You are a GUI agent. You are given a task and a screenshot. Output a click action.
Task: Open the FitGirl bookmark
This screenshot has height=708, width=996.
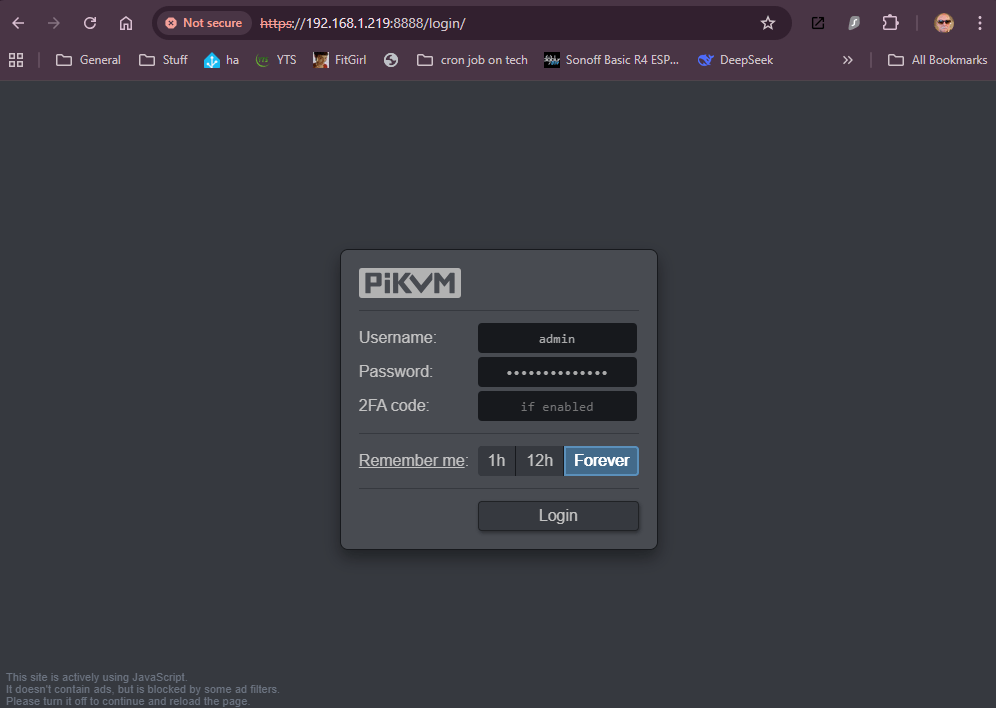(x=339, y=60)
